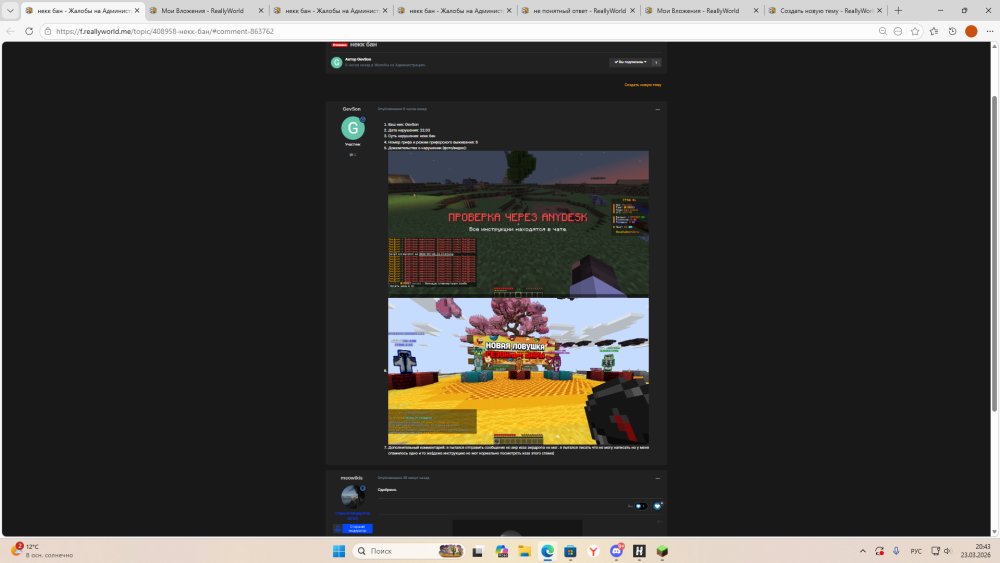Image resolution: width=1000 pixels, height=563 pixels.
Task: Click the topic author avatar in header
Action: 336,62
